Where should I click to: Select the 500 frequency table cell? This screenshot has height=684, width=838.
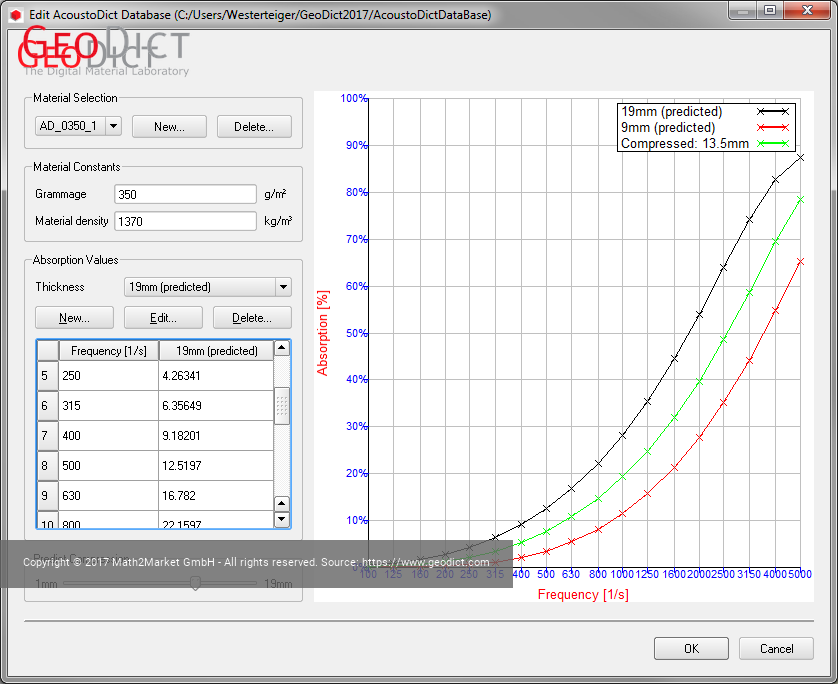(108, 466)
